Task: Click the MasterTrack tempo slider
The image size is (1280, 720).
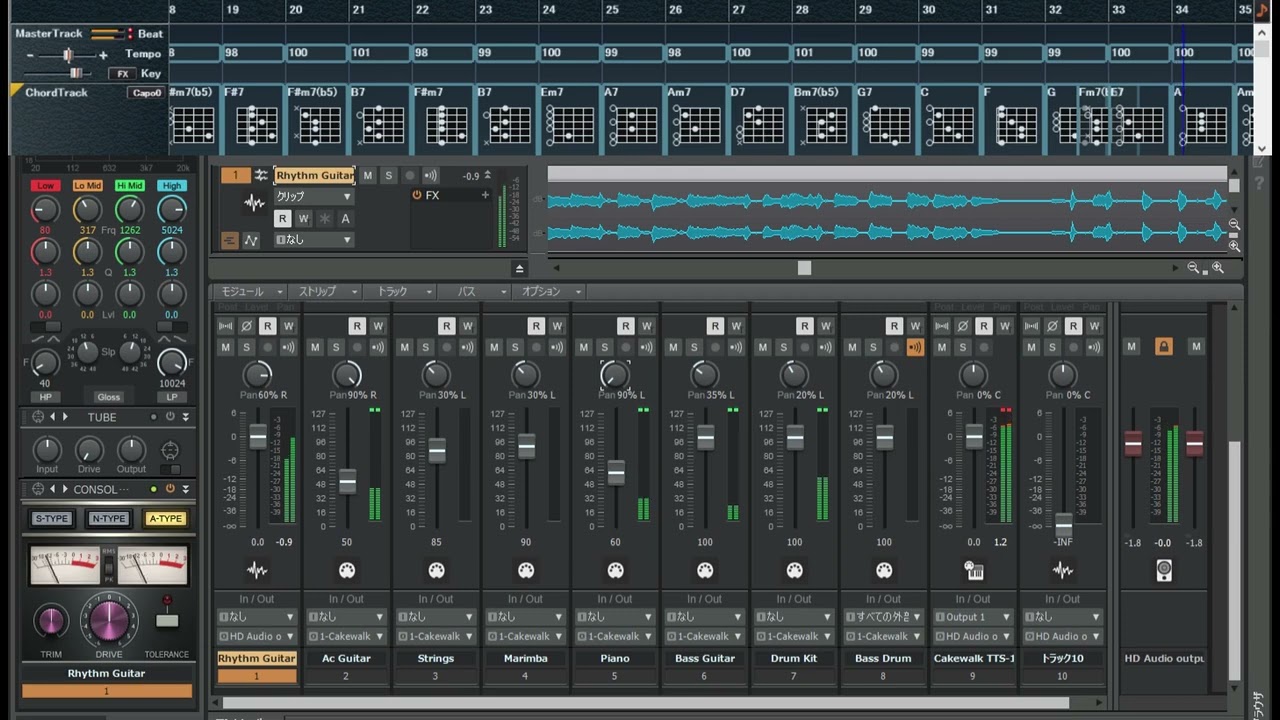Action: (x=68, y=55)
